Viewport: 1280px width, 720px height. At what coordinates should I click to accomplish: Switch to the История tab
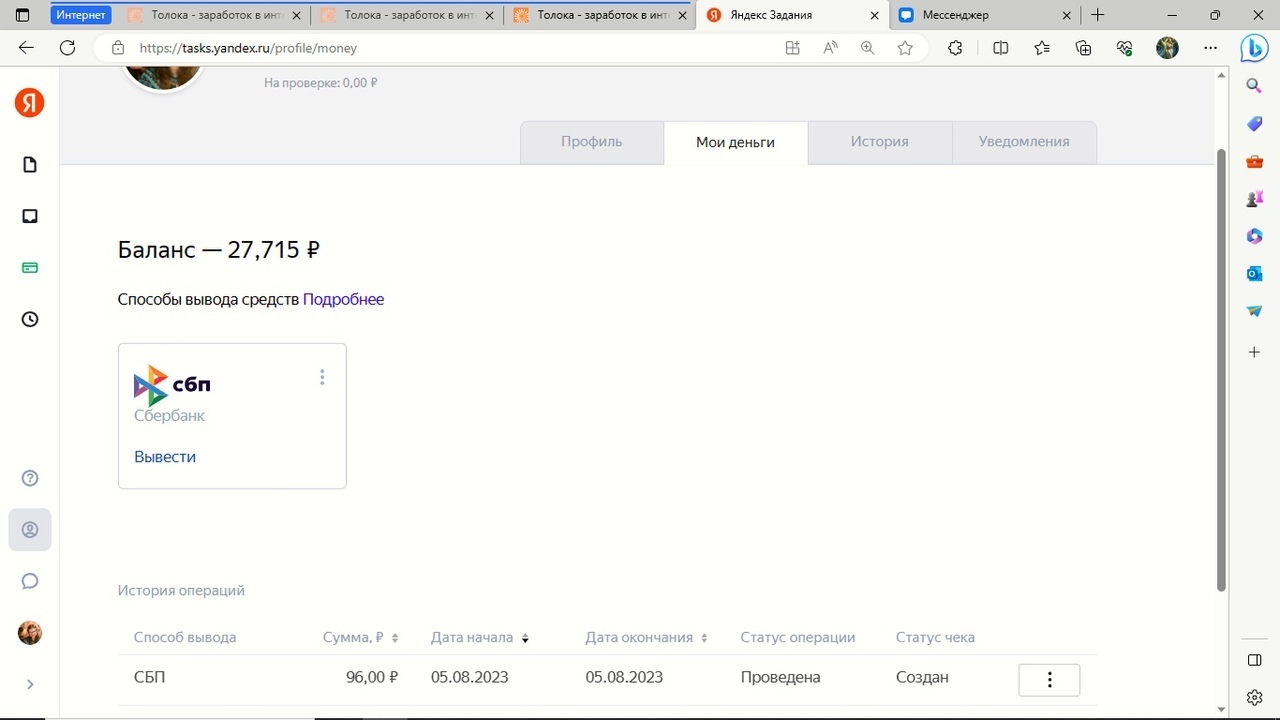click(879, 141)
